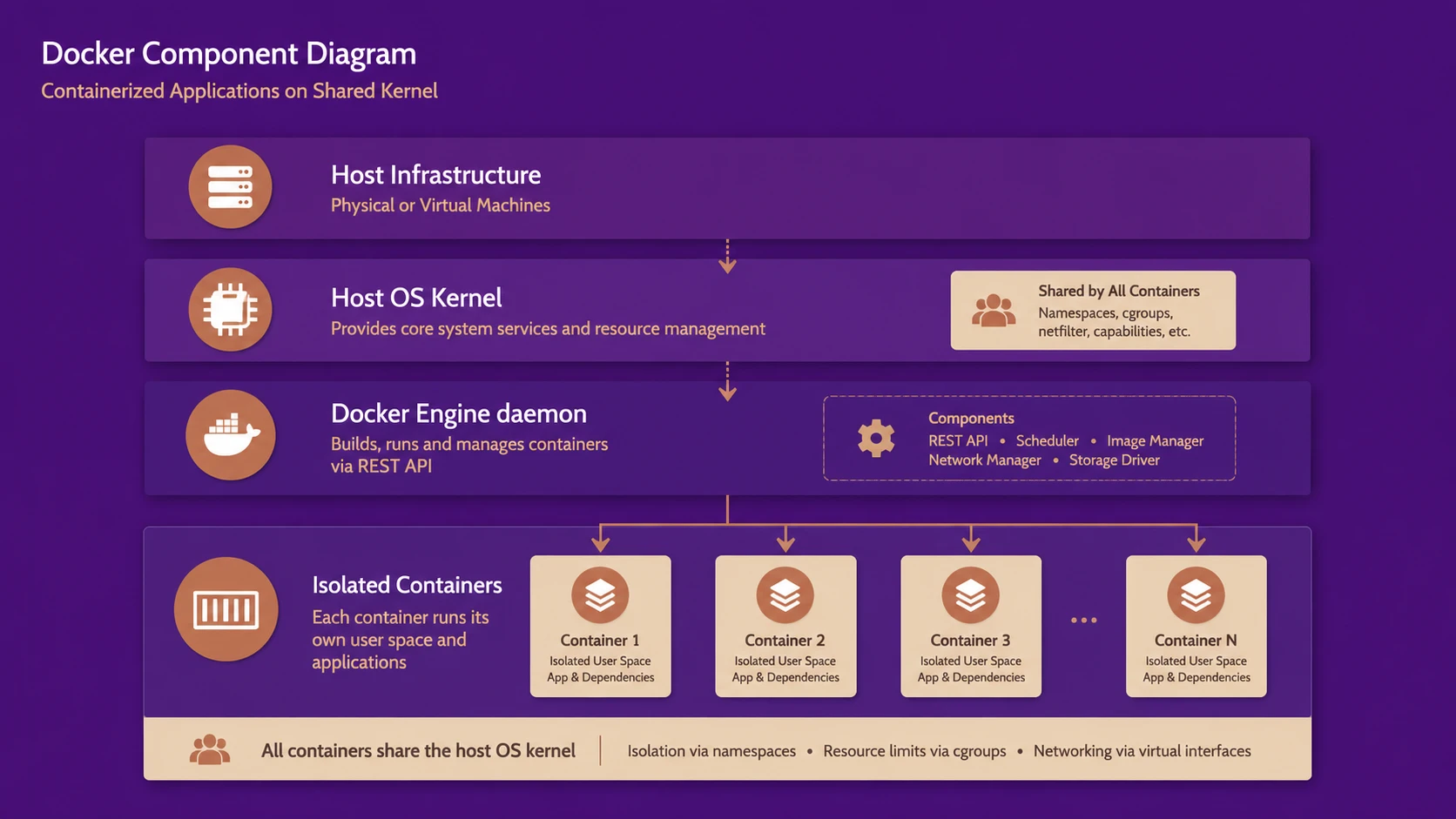The height and width of the screenshot is (819, 1456).
Task: Click Namespaces, cgroups, netfilter description text
Action: tap(1114, 322)
